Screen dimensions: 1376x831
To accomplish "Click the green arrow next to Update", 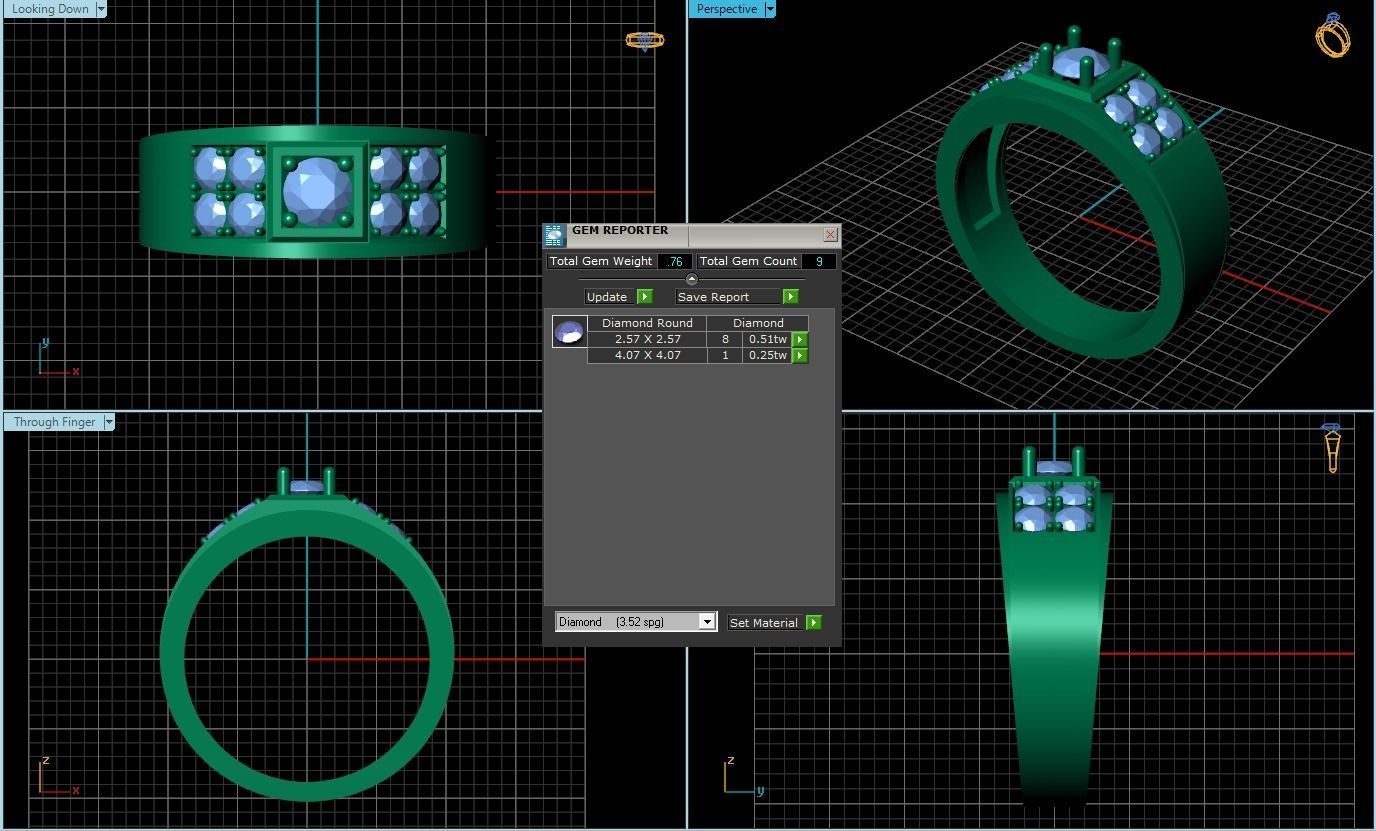I will tap(645, 297).
